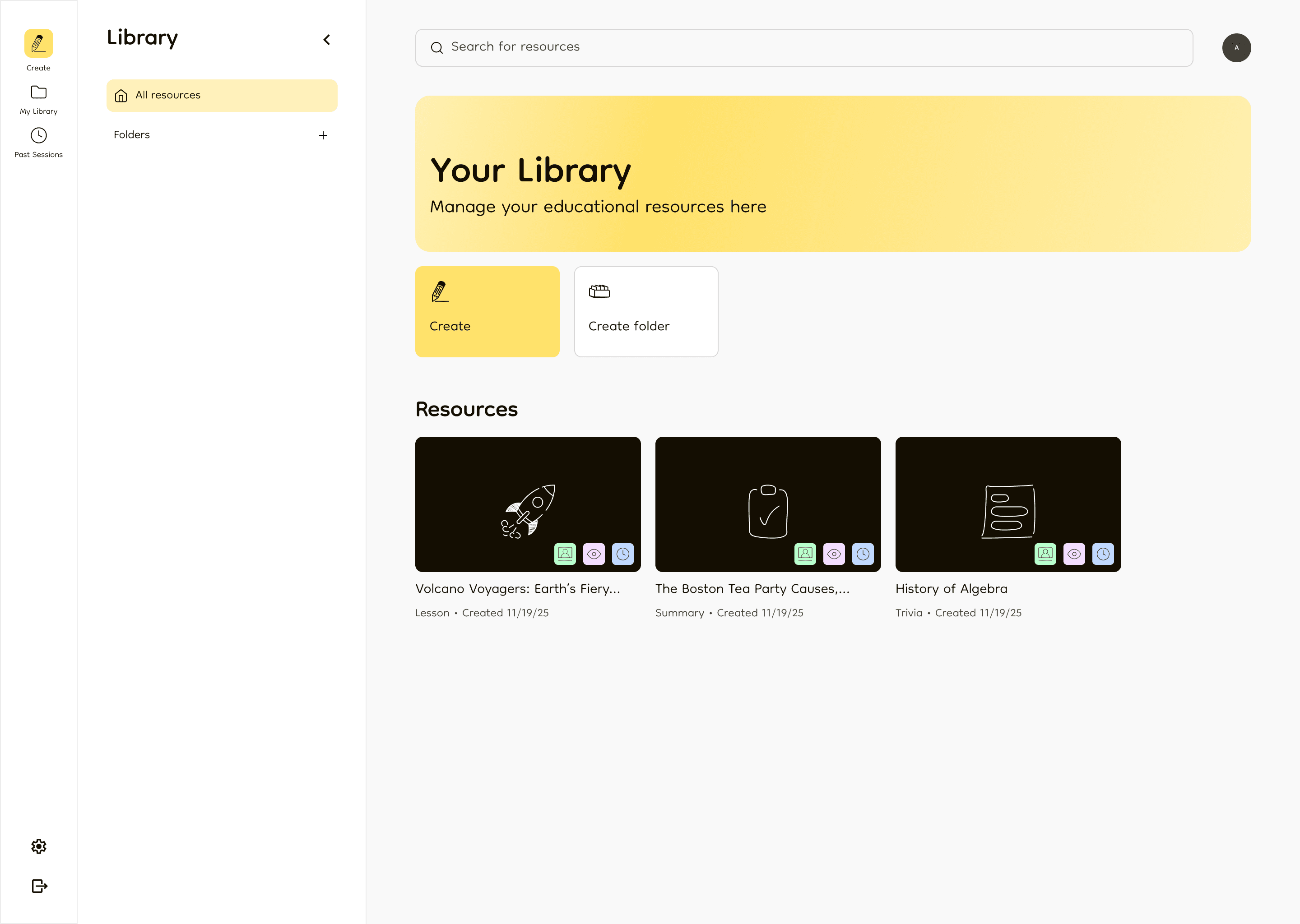This screenshot has width=1300, height=924.
Task: Select the Folders section heading
Action: coord(131,135)
